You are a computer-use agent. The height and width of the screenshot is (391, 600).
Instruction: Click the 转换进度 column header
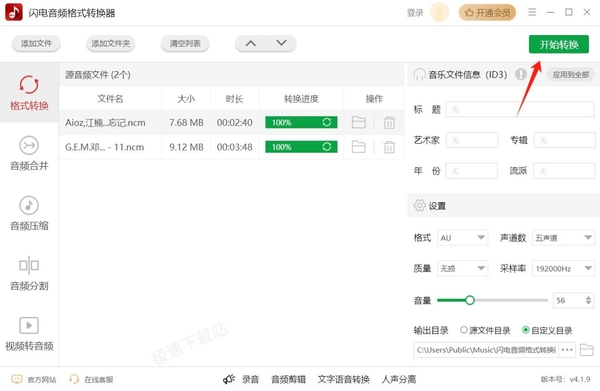[301, 99]
